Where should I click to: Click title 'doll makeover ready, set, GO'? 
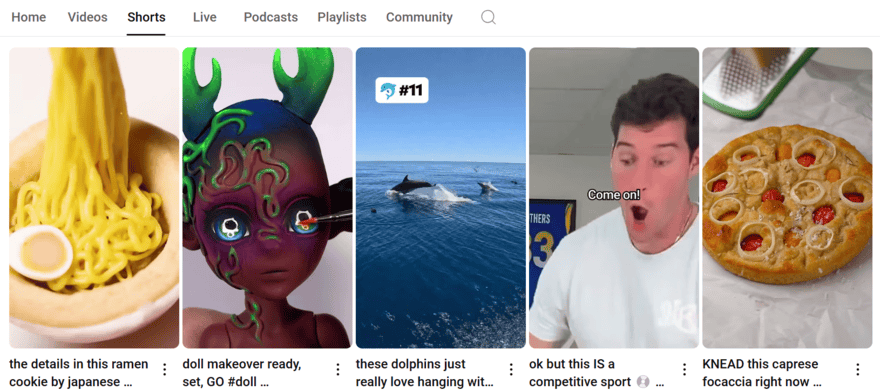242,373
